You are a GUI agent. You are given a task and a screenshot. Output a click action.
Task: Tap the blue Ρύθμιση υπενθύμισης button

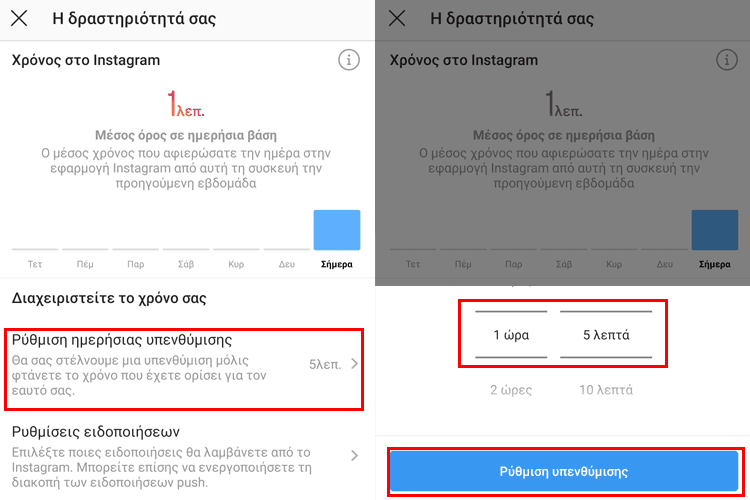click(x=564, y=471)
